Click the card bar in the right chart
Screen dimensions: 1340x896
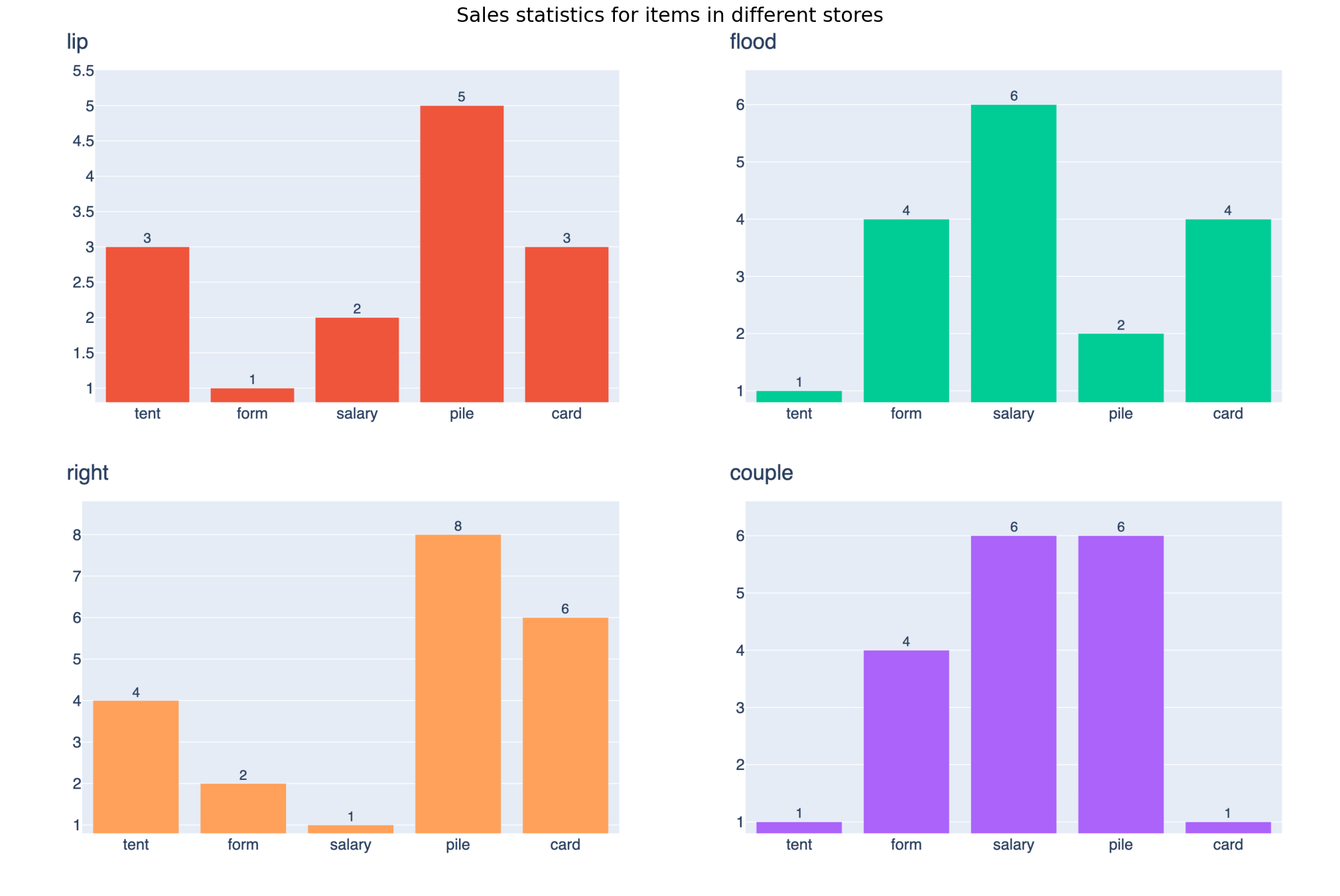565,725
